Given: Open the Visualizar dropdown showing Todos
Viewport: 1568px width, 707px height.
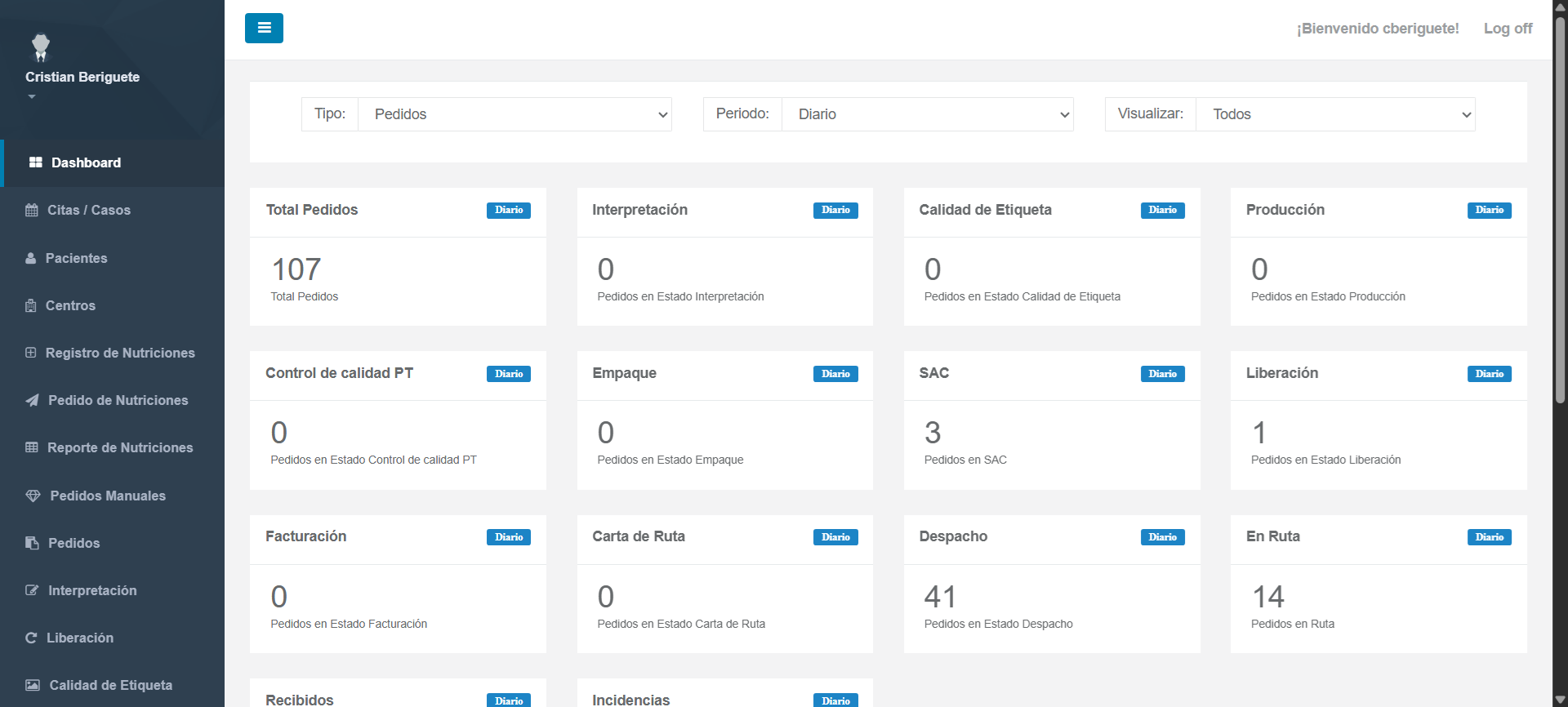Looking at the screenshot, I should (x=1334, y=114).
